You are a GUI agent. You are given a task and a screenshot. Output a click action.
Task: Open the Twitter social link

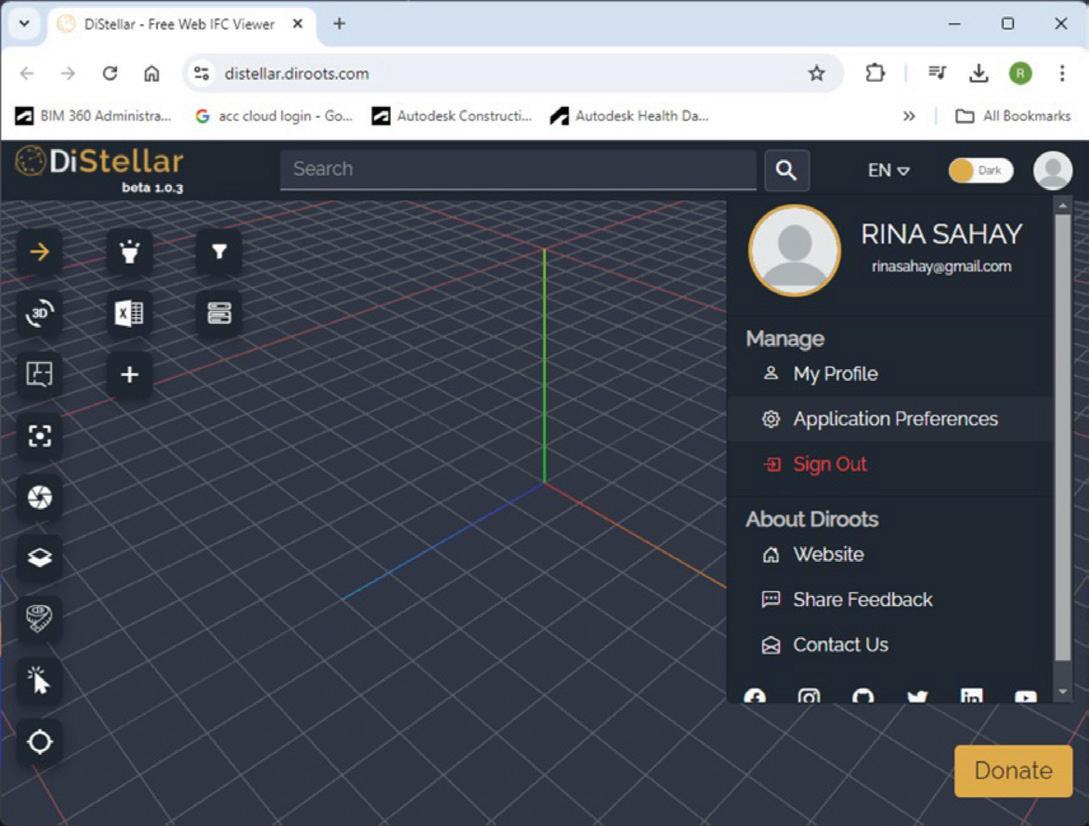(917, 695)
